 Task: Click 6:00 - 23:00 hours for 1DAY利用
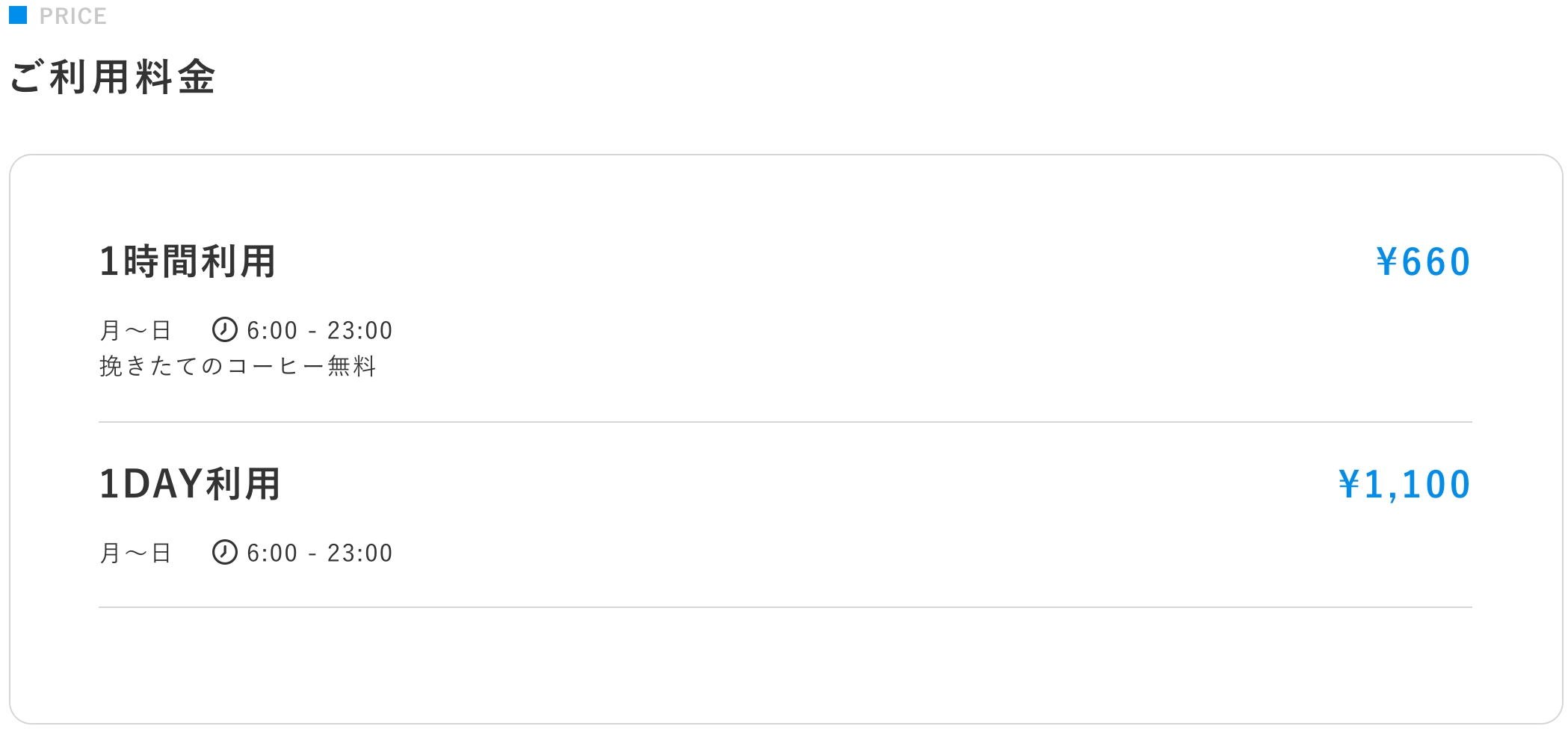click(x=319, y=553)
